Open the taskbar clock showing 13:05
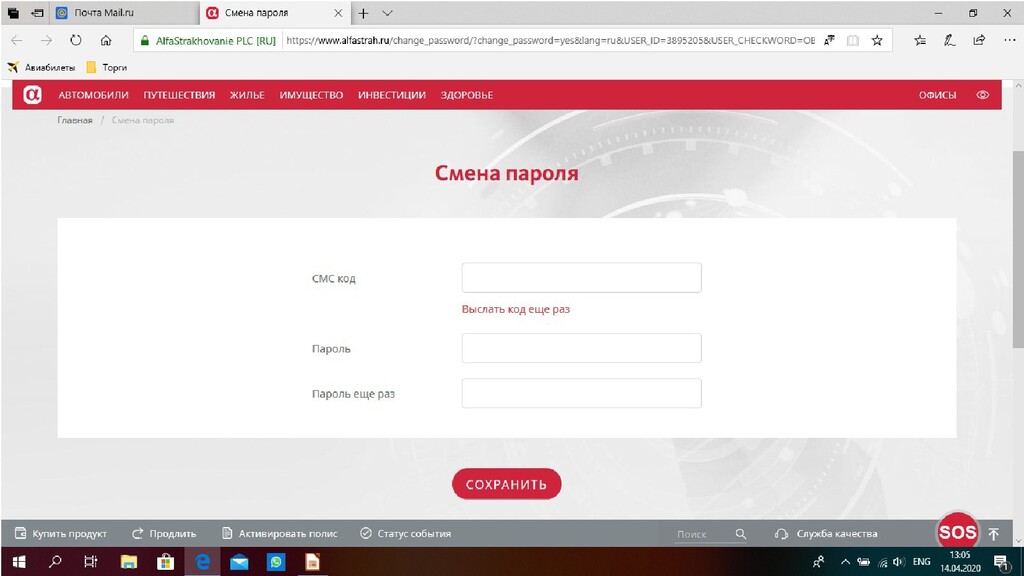This screenshot has height=576, width=1024. (960, 562)
